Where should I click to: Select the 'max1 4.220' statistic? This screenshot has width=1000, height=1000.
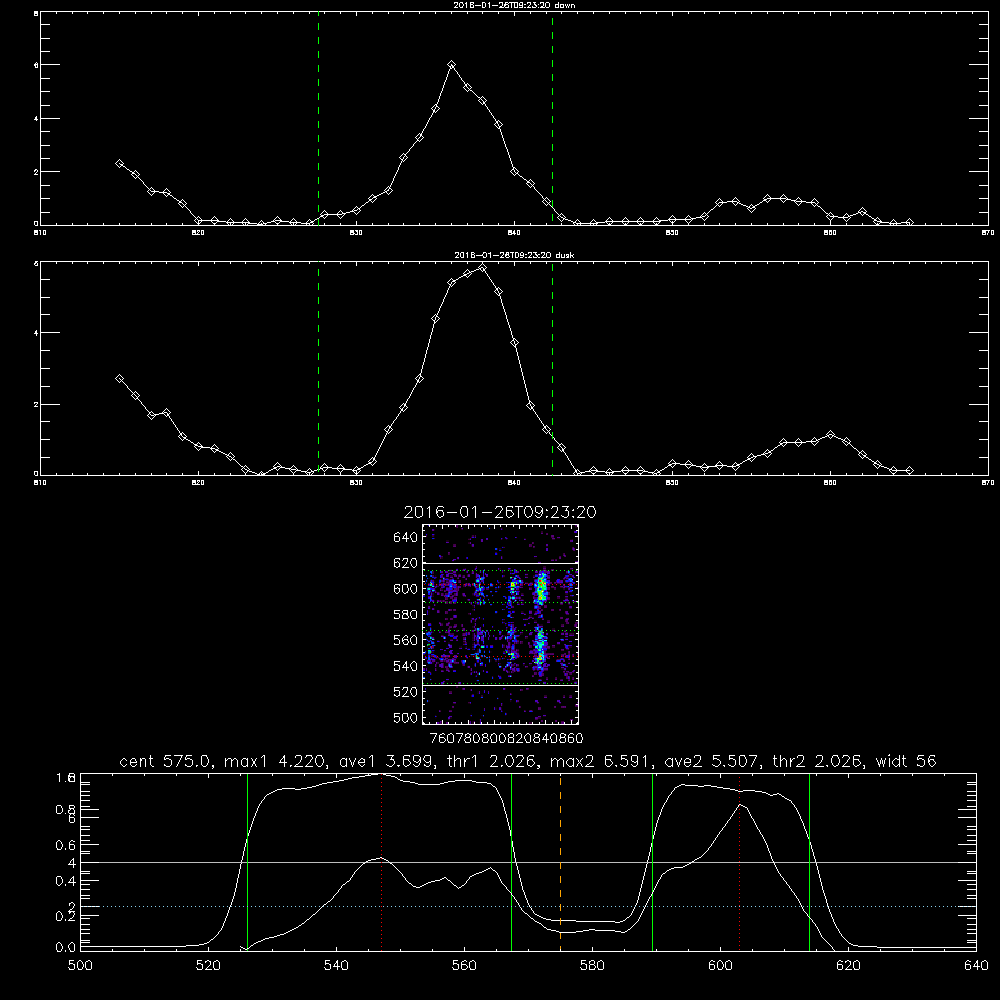point(272,761)
